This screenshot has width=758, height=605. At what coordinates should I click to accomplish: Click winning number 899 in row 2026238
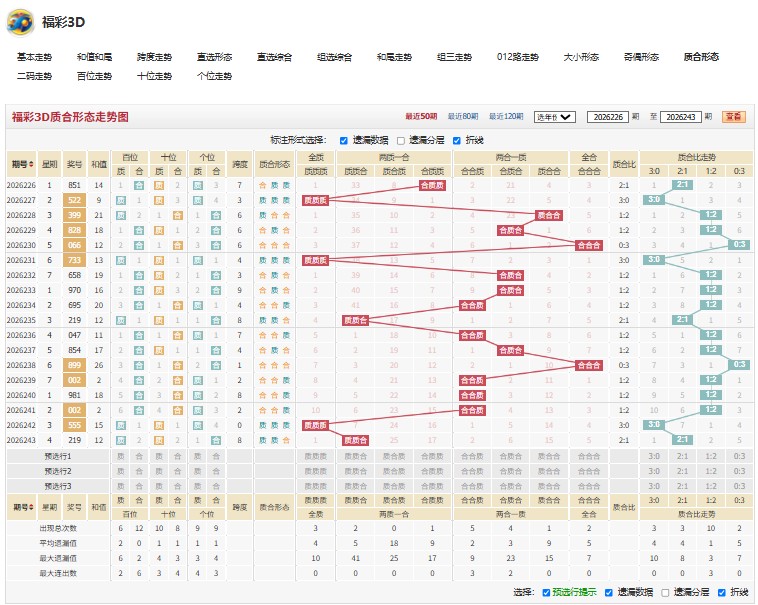(74, 365)
